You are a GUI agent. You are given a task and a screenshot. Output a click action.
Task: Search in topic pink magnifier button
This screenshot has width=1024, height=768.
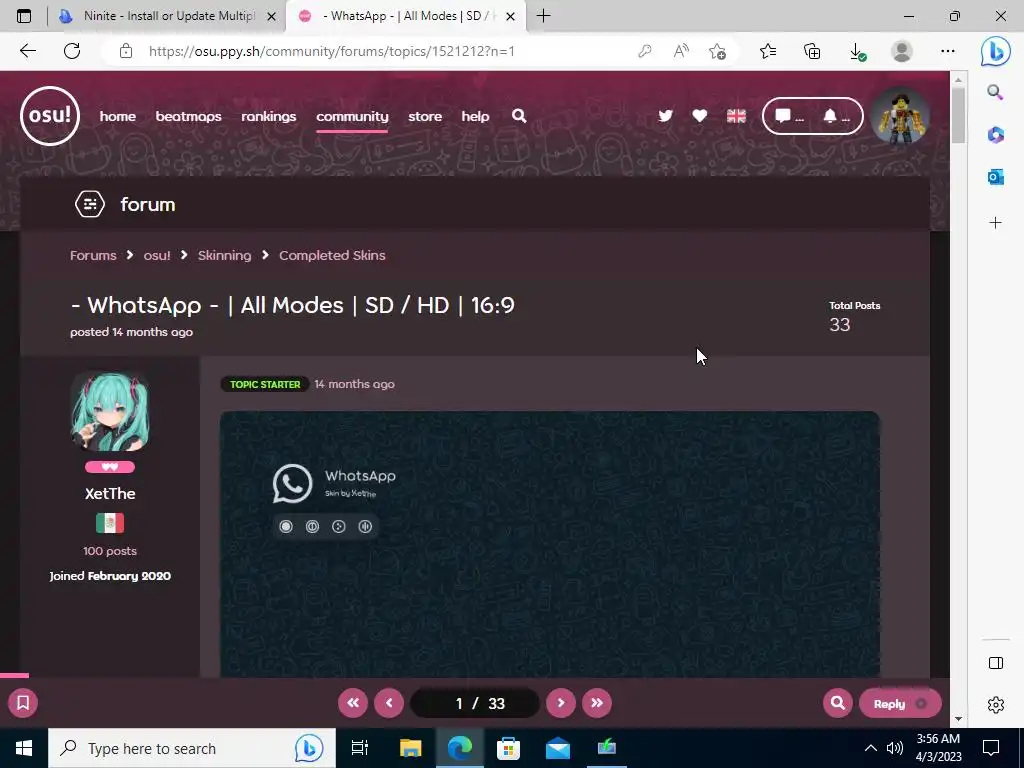click(838, 703)
